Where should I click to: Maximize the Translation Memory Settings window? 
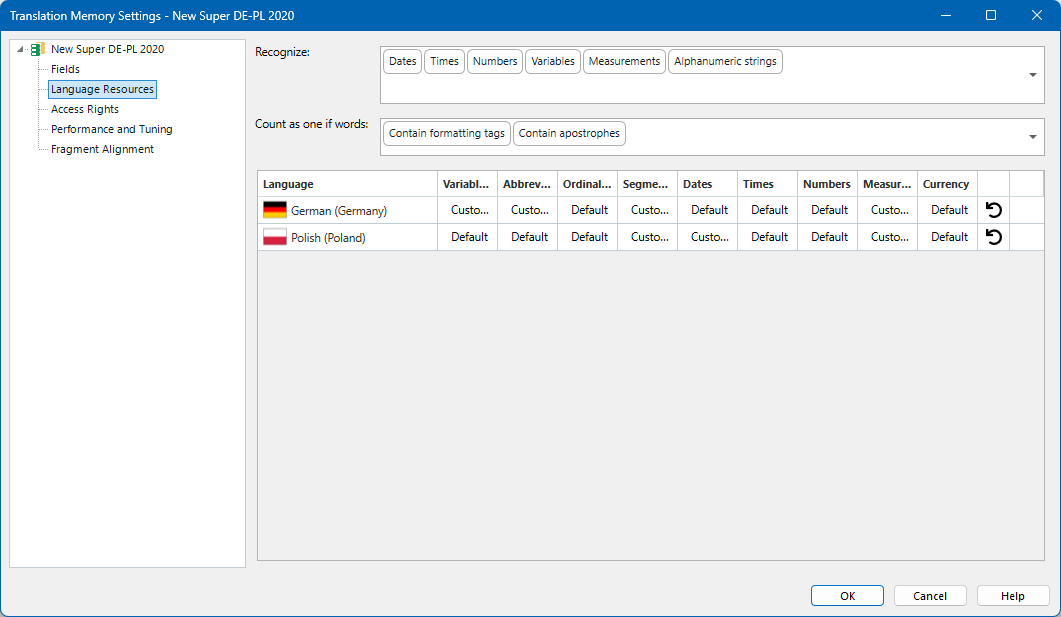[x=991, y=15]
